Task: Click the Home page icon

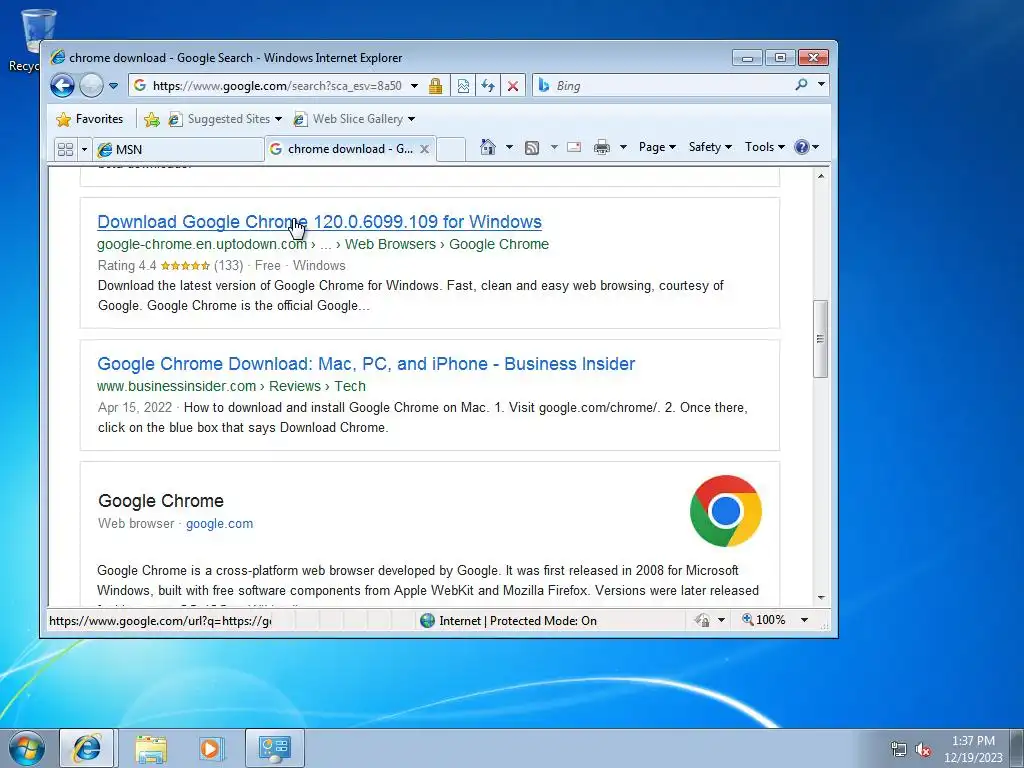Action: 488,147
